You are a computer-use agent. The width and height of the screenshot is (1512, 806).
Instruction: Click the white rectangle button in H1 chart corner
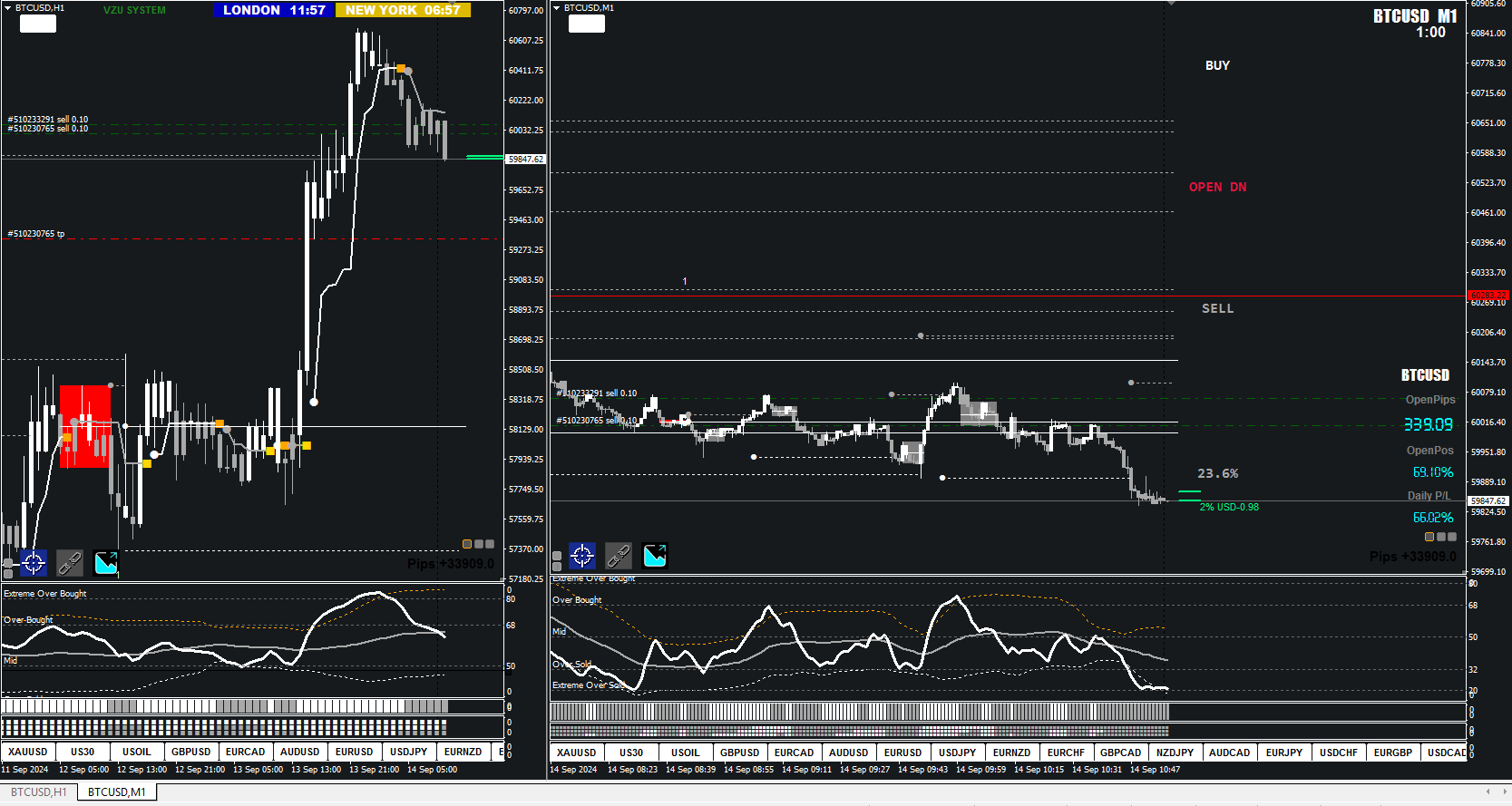[x=38, y=24]
